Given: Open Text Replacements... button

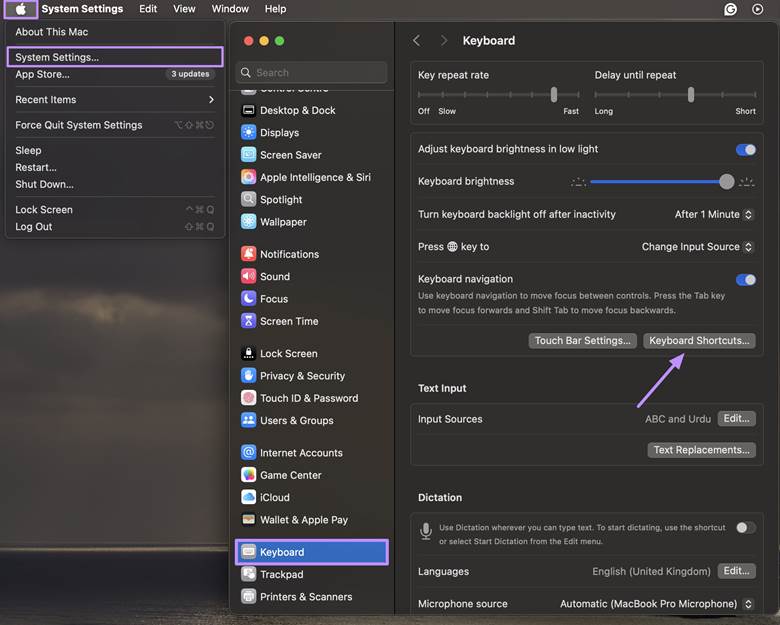Looking at the screenshot, I should pos(701,450).
